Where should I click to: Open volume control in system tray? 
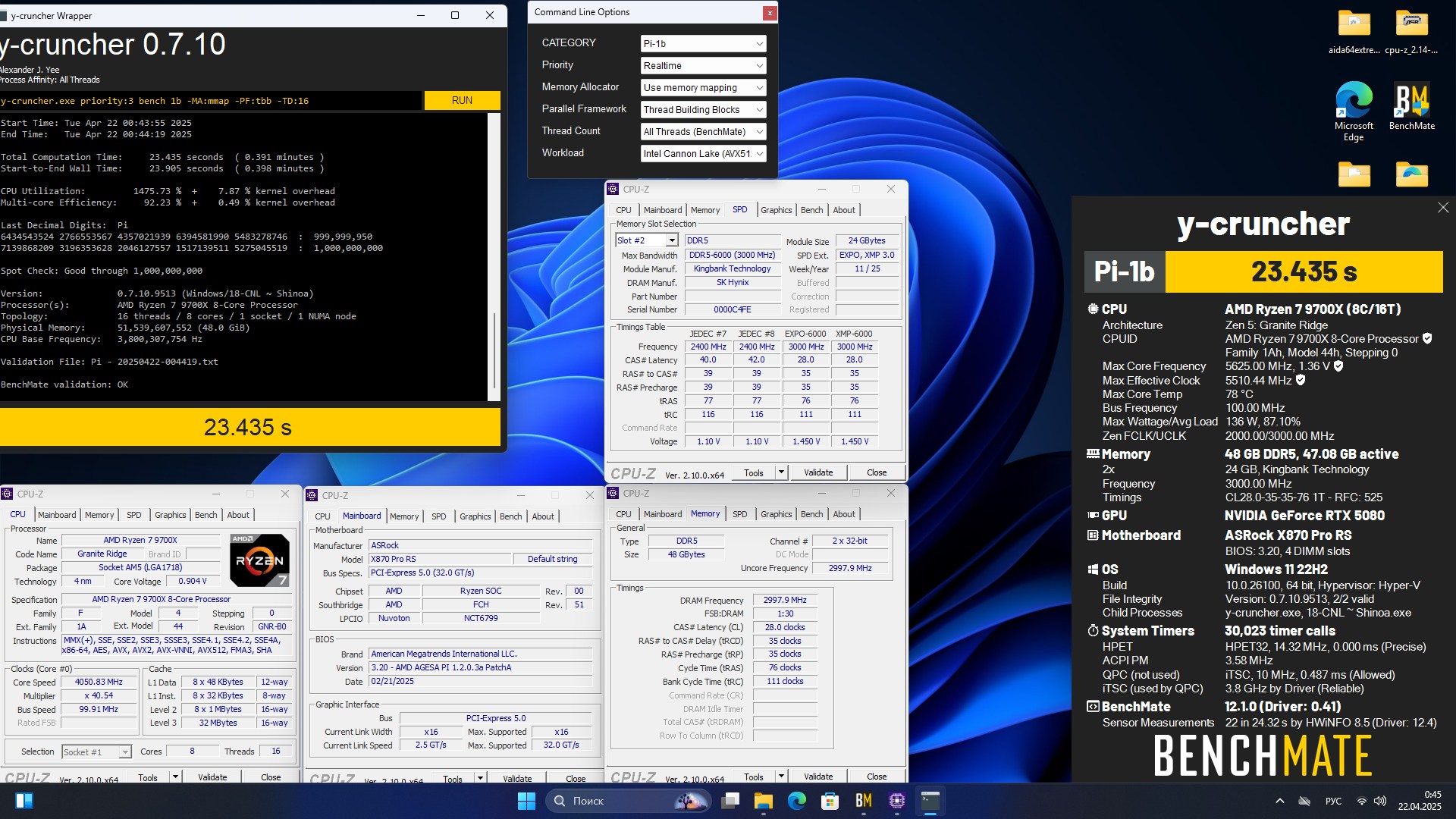[1380, 801]
